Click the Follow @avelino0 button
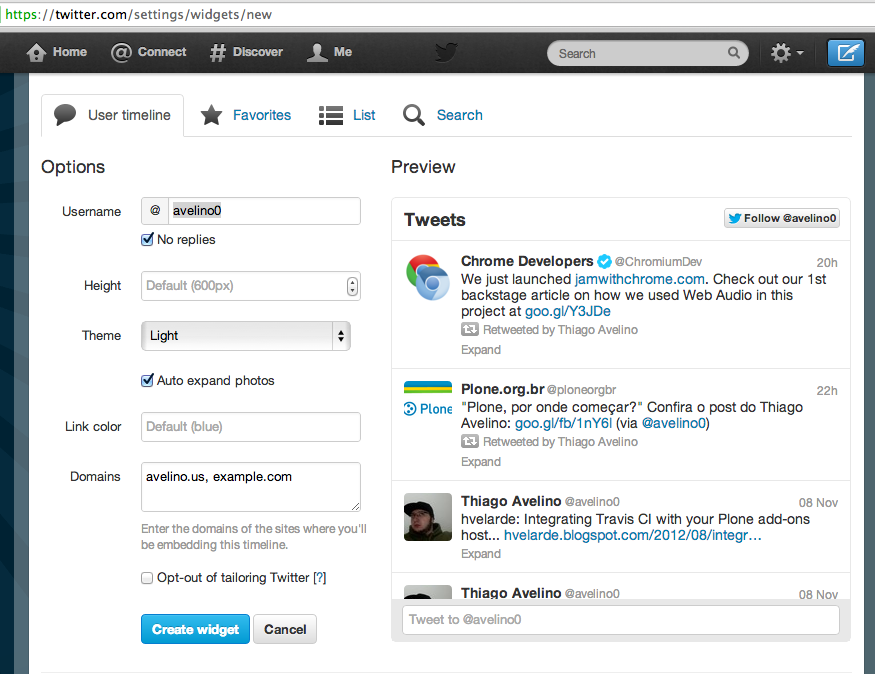The height and width of the screenshot is (674, 875). point(782,218)
